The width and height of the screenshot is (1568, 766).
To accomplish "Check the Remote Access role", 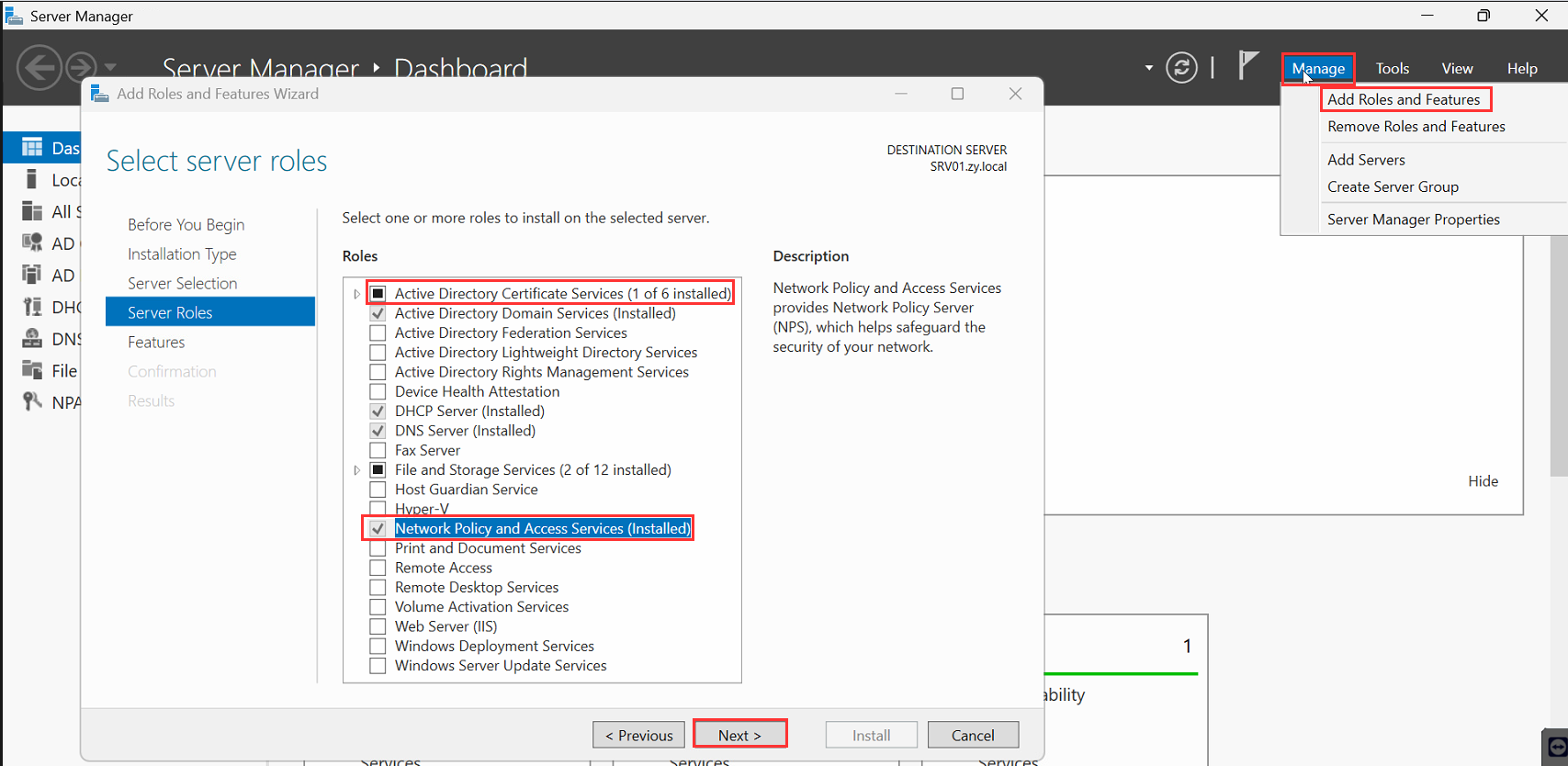I will [x=378, y=569].
